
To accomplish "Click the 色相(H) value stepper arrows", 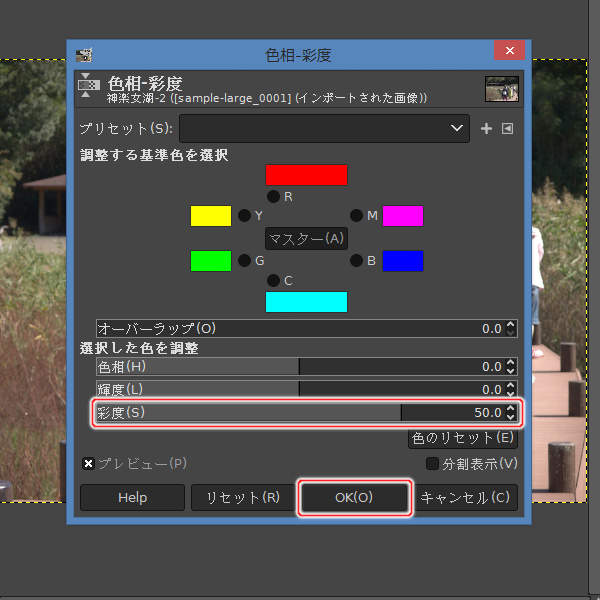I will tap(510, 367).
